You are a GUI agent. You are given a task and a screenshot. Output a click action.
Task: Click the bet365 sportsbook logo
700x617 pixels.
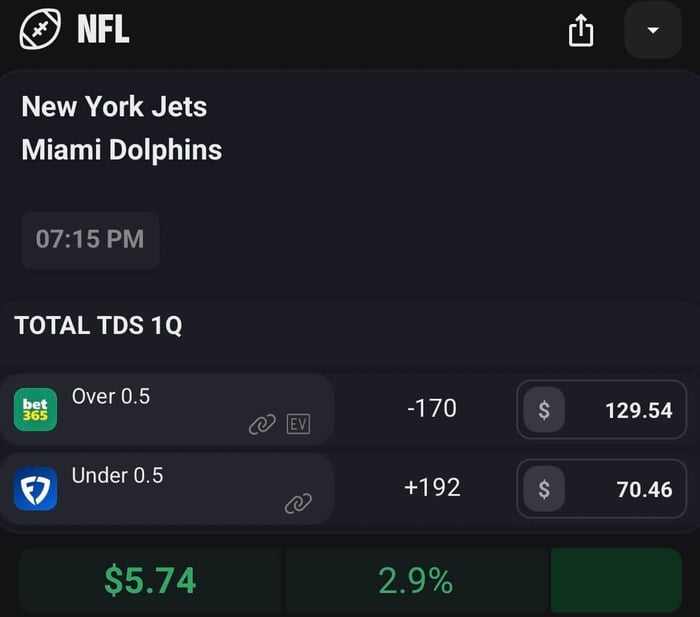(35, 410)
